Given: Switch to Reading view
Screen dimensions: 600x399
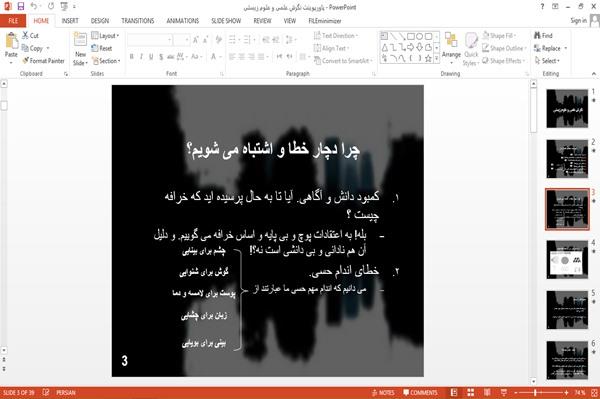Looking at the screenshot, I should coord(487,392).
